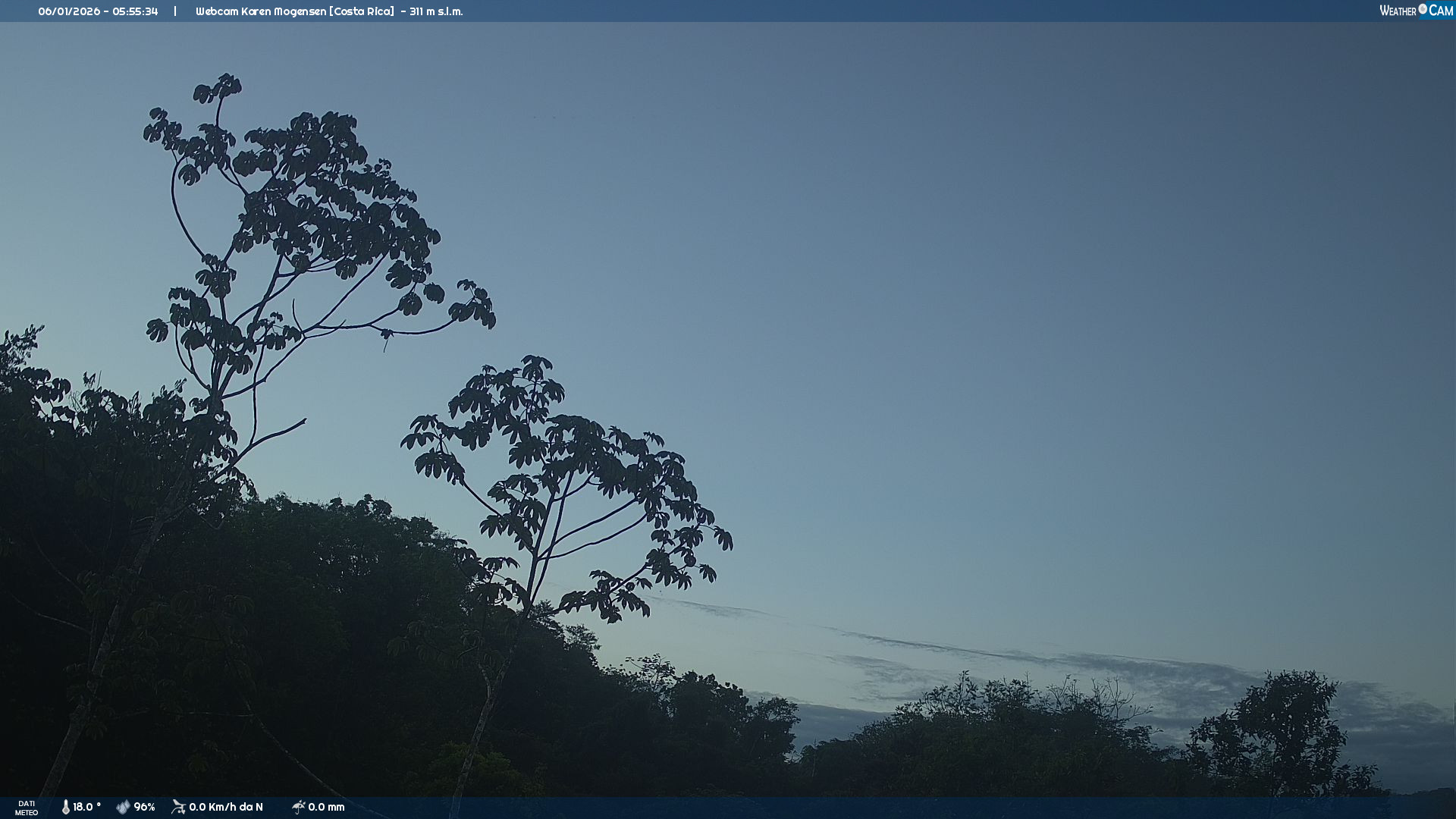Screen dimensions: 1456x819
Task: Click the Webcam Karen Mogensen title
Action: click(x=261, y=11)
